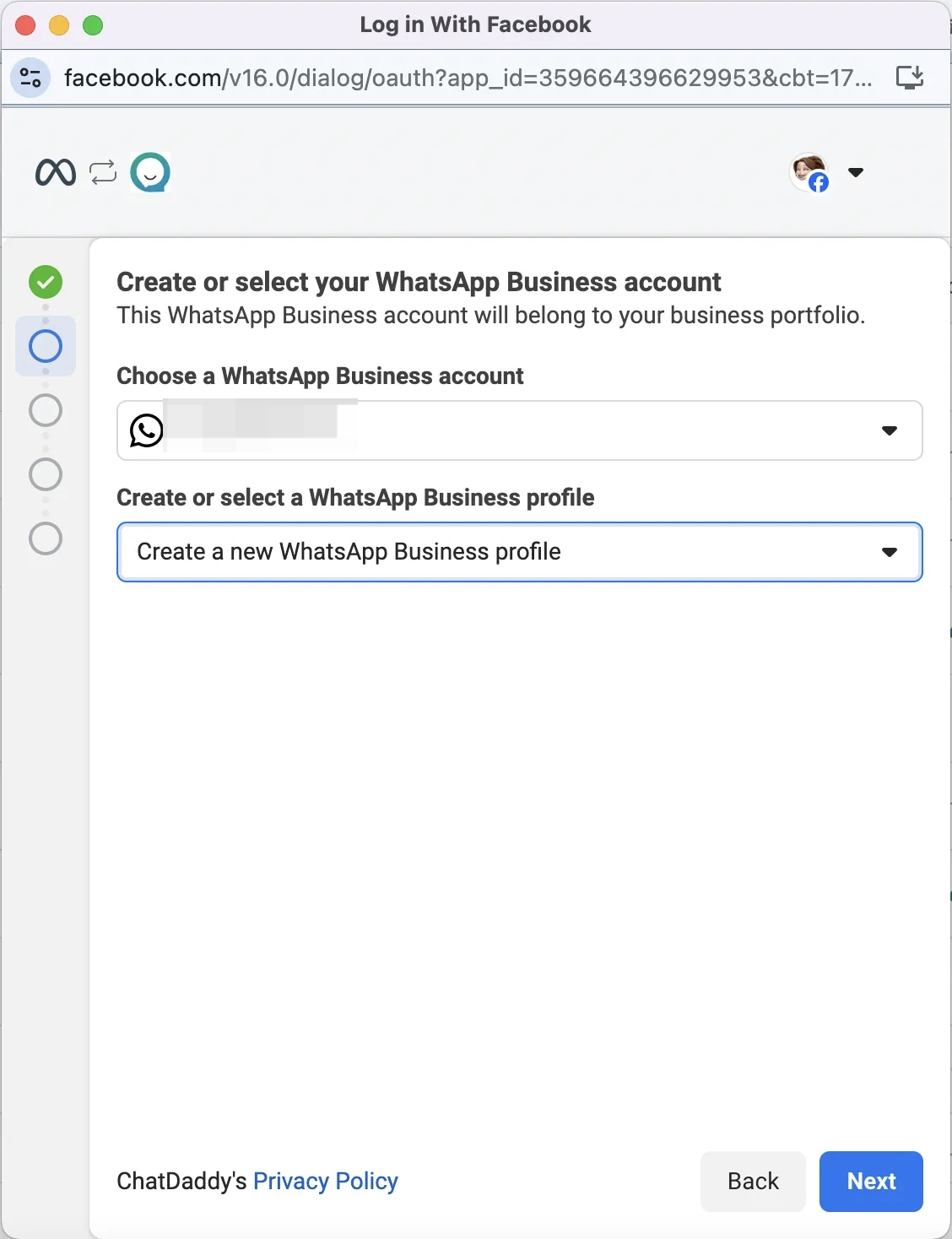
Task: Open the Choose WhatsApp Business account dropdown
Action: click(519, 430)
